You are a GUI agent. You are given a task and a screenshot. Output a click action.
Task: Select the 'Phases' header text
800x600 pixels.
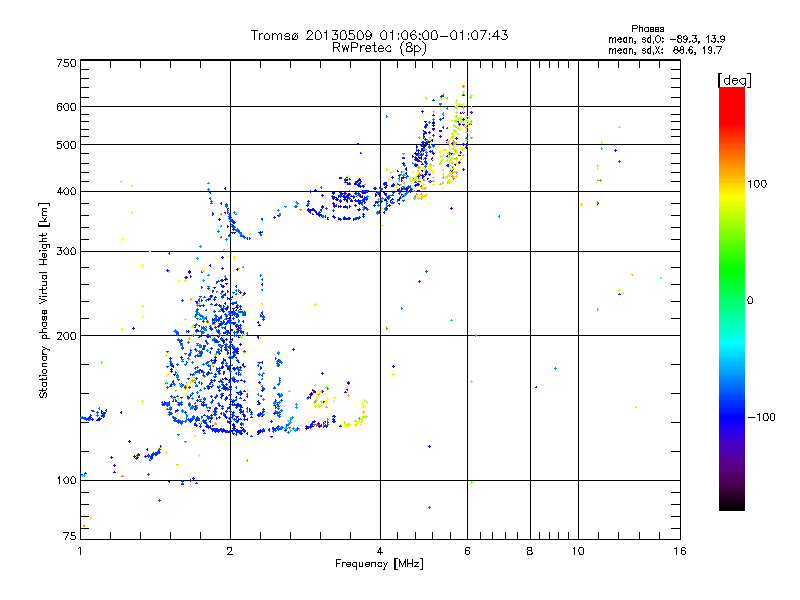[x=647, y=29]
